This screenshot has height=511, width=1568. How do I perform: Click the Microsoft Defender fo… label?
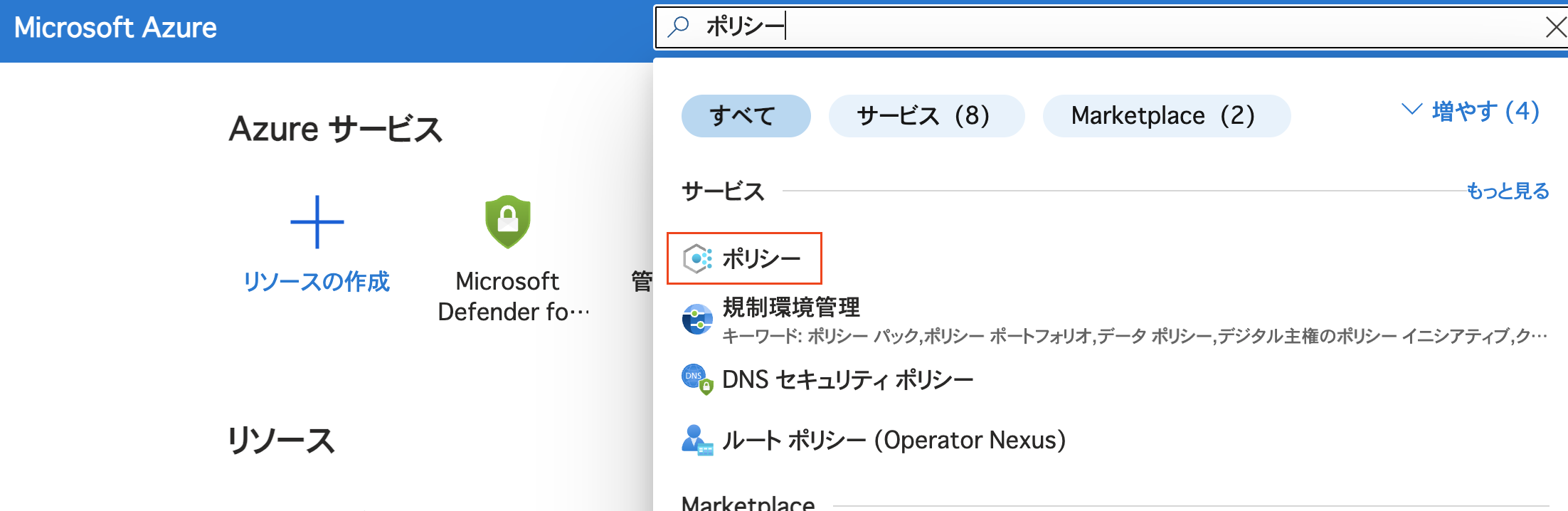(x=514, y=297)
